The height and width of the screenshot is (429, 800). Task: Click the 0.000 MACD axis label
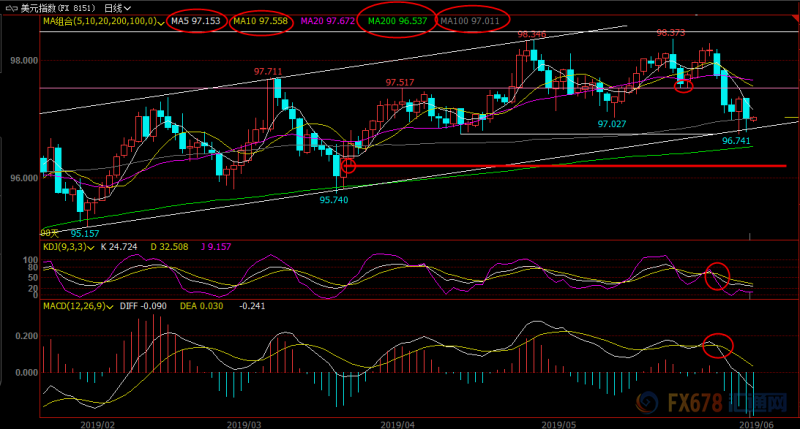[x=27, y=373]
